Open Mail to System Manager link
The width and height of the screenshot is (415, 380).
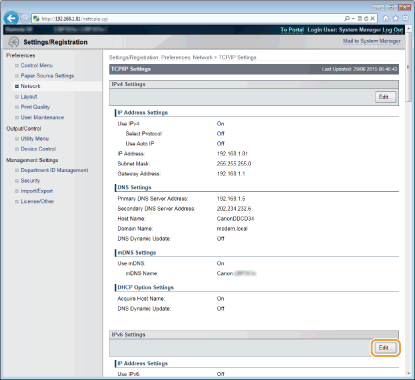[372, 41]
